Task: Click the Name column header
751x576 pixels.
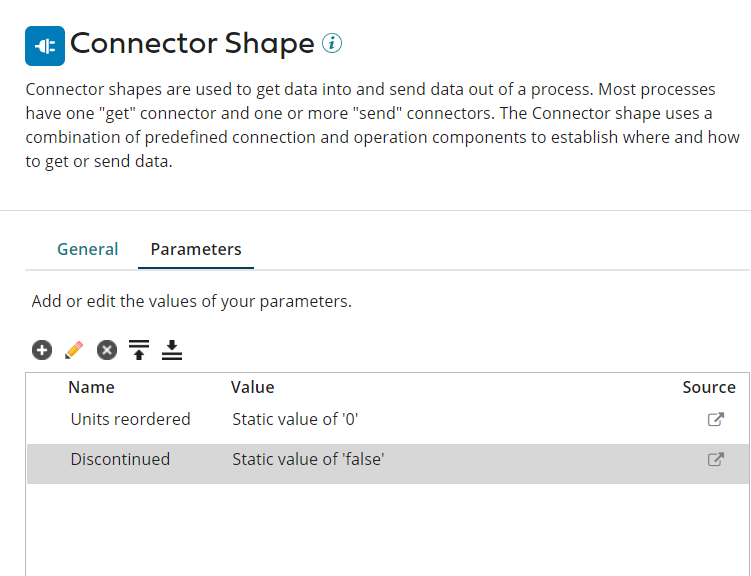Action: [x=91, y=387]
